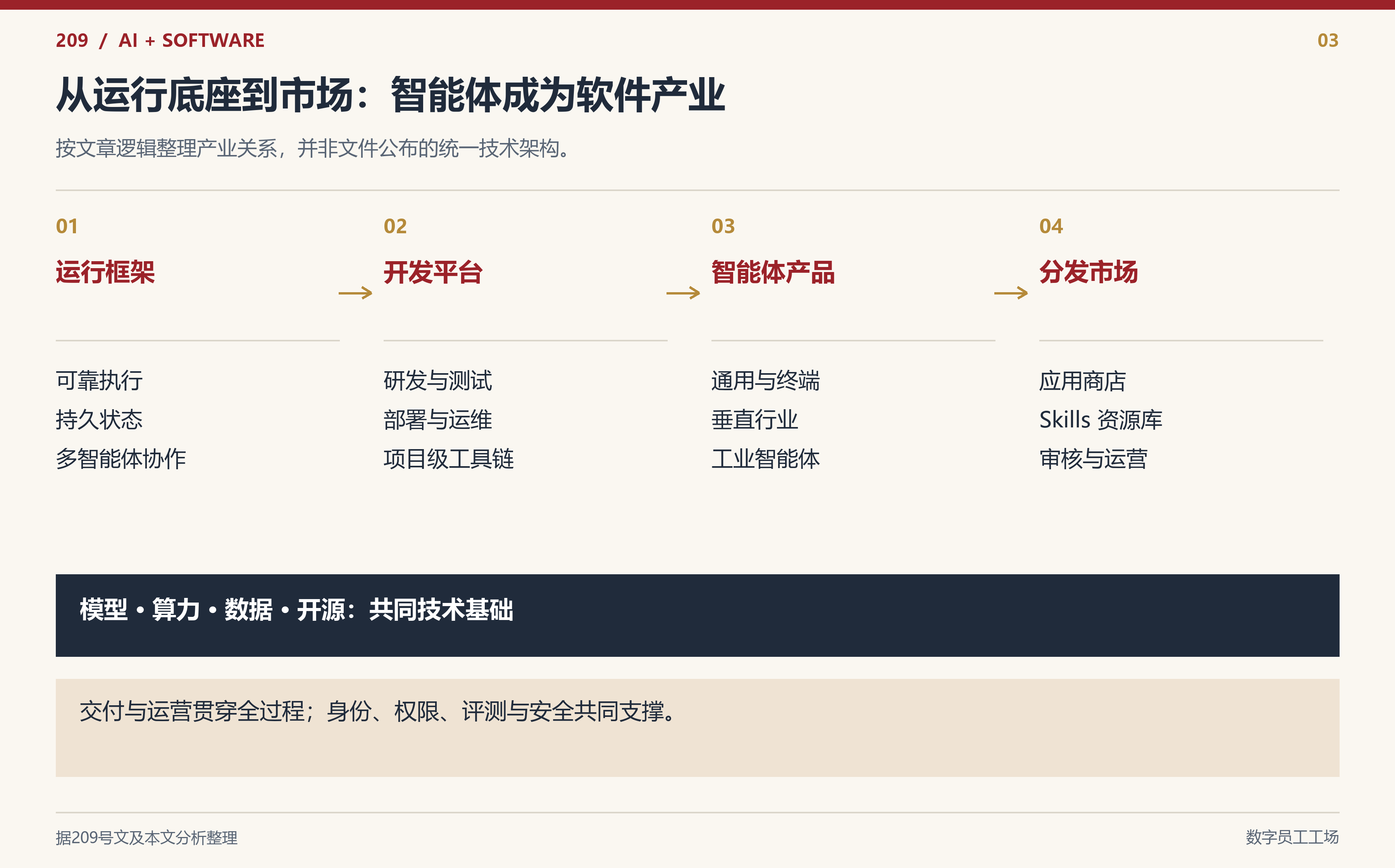Click the item '审核与运营'

tap(1094, 459)
